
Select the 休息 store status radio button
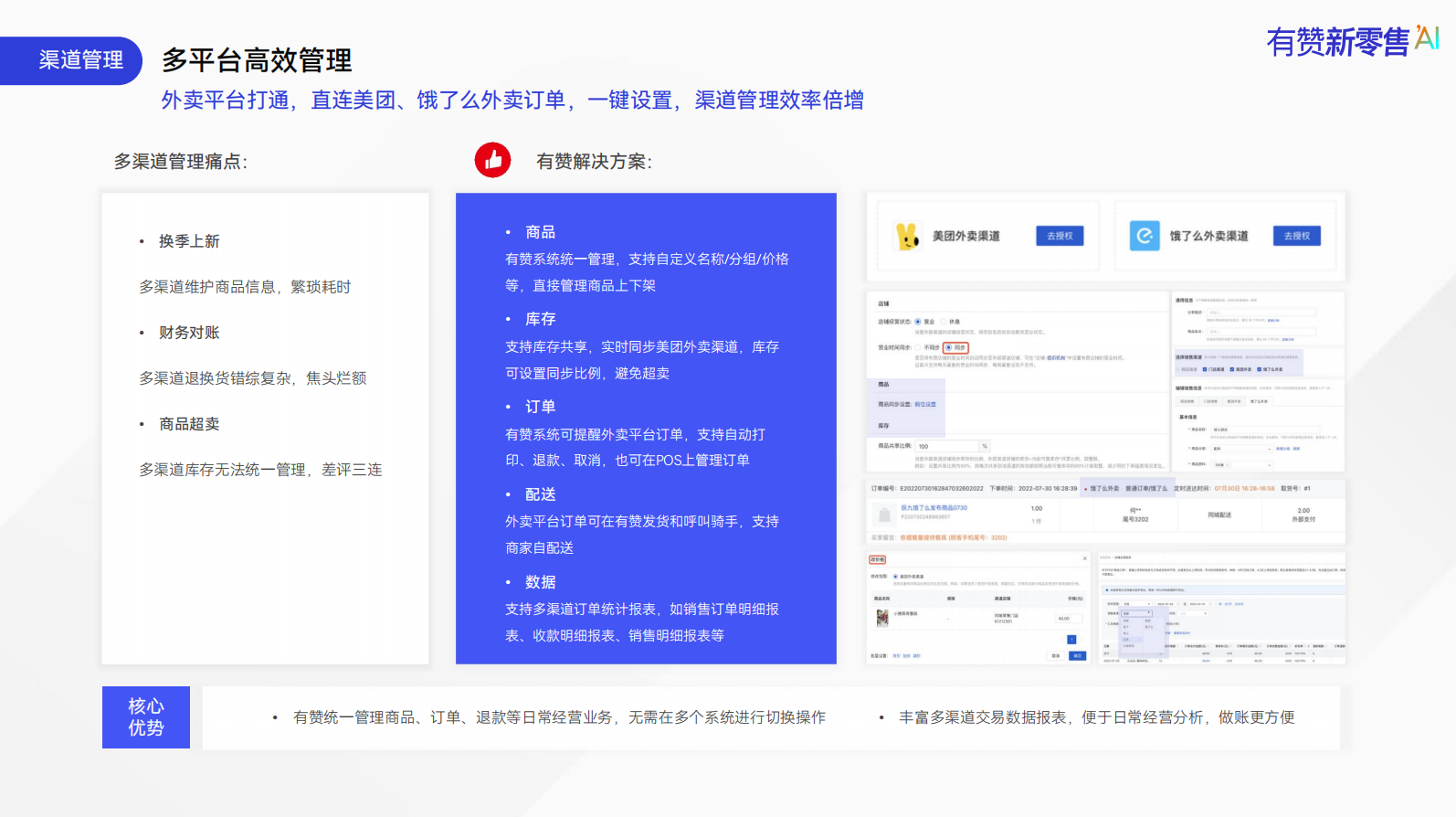point(944,322)
